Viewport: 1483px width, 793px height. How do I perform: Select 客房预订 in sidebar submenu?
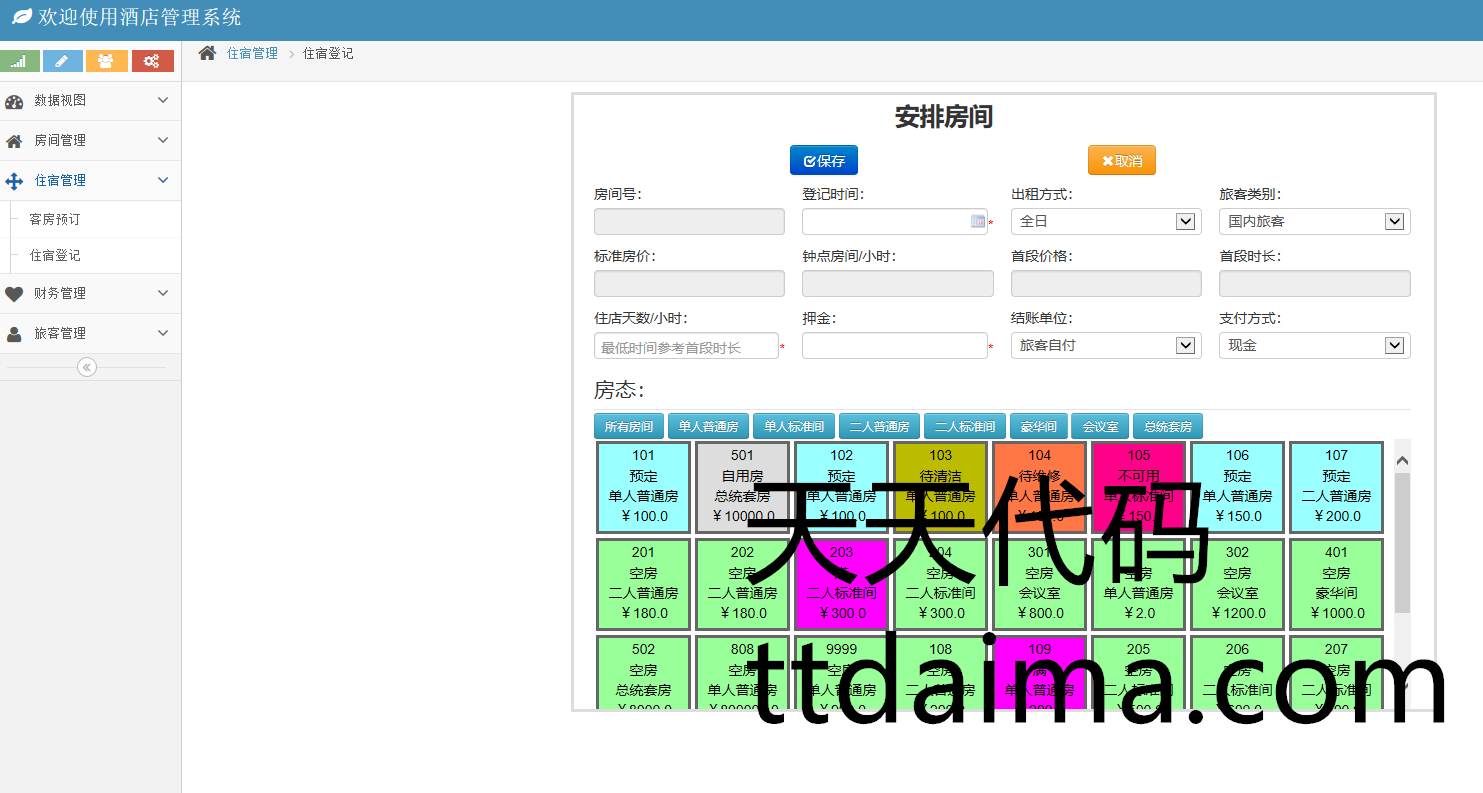coord(55,219)
